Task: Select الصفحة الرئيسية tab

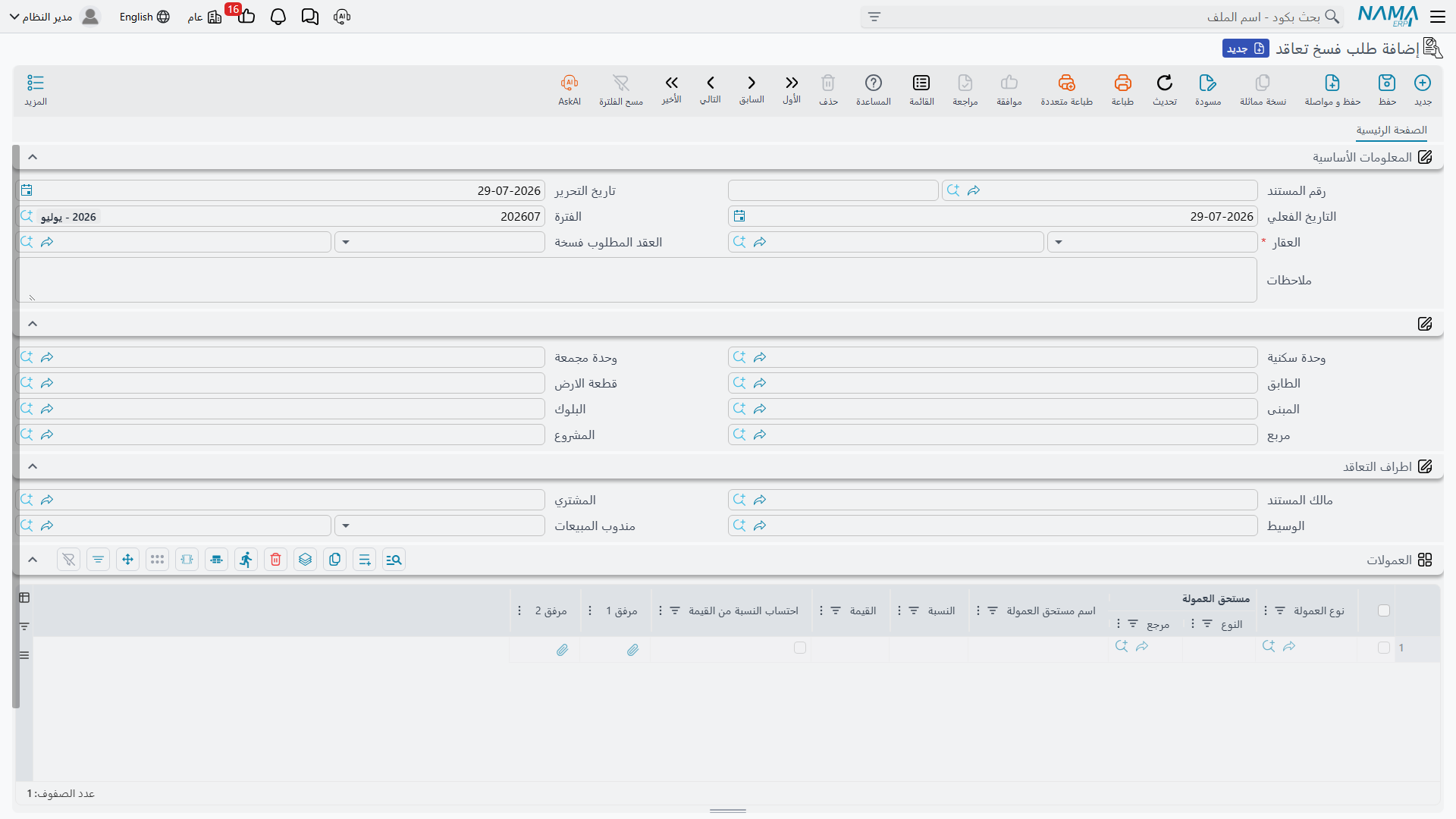Action: [1392, 130]
